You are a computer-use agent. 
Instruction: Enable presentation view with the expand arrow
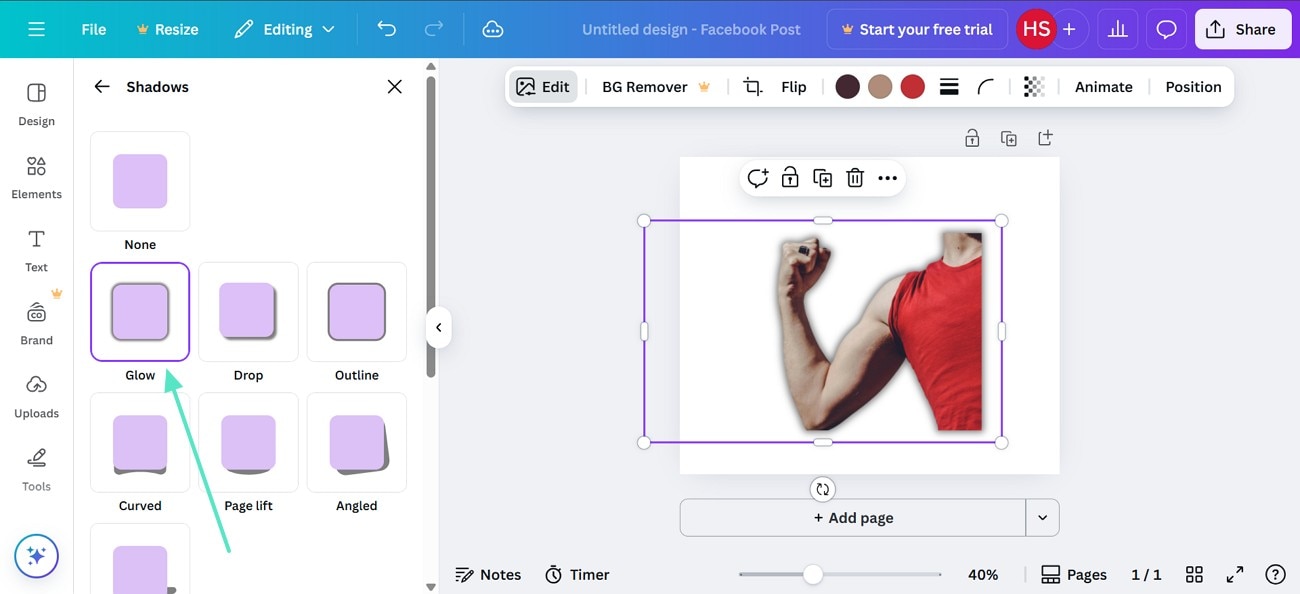pos(1234,574)
